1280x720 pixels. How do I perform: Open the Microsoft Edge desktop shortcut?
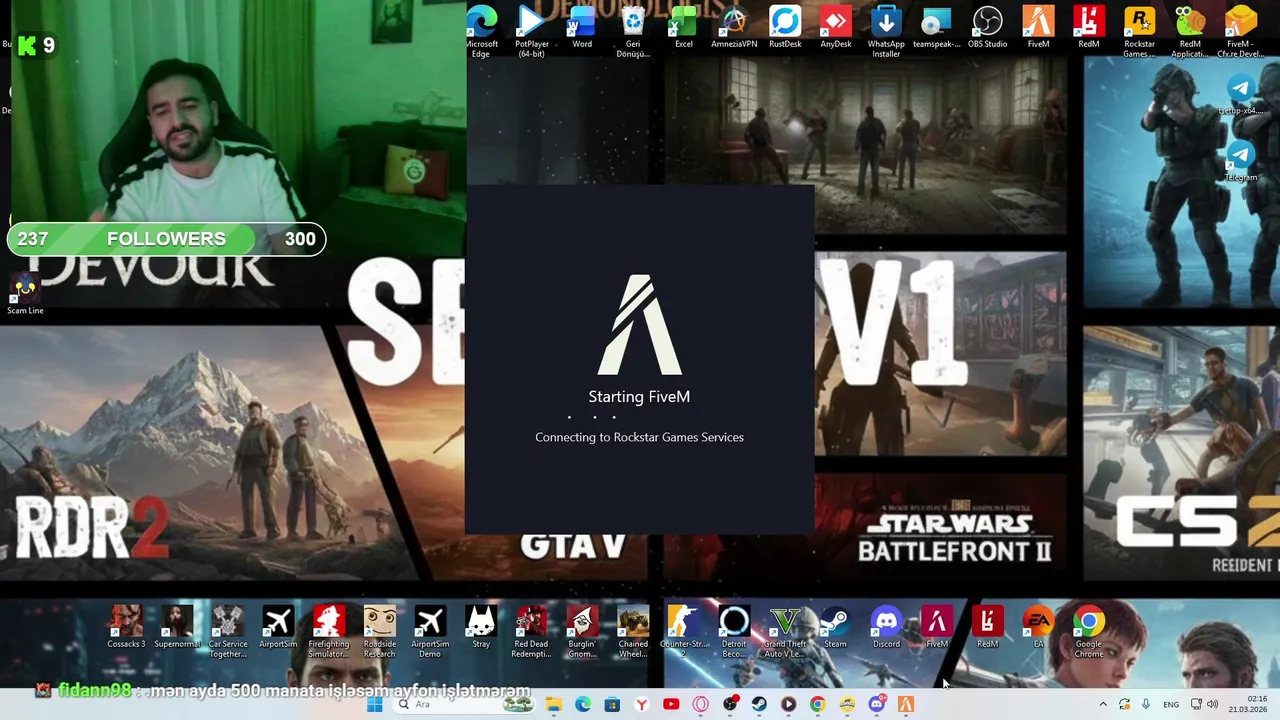[481, 30]
